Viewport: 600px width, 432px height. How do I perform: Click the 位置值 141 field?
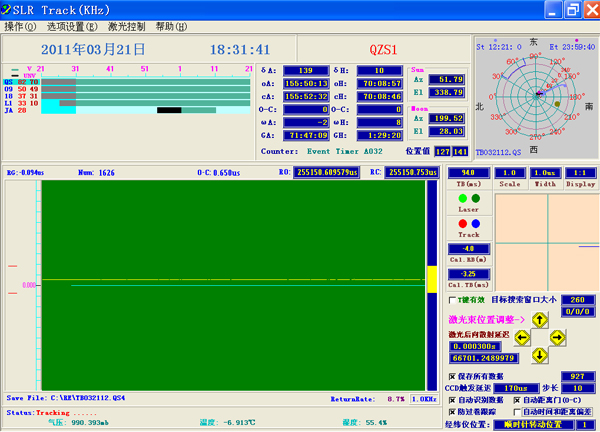pyautogui.click(x=460, y=152)
